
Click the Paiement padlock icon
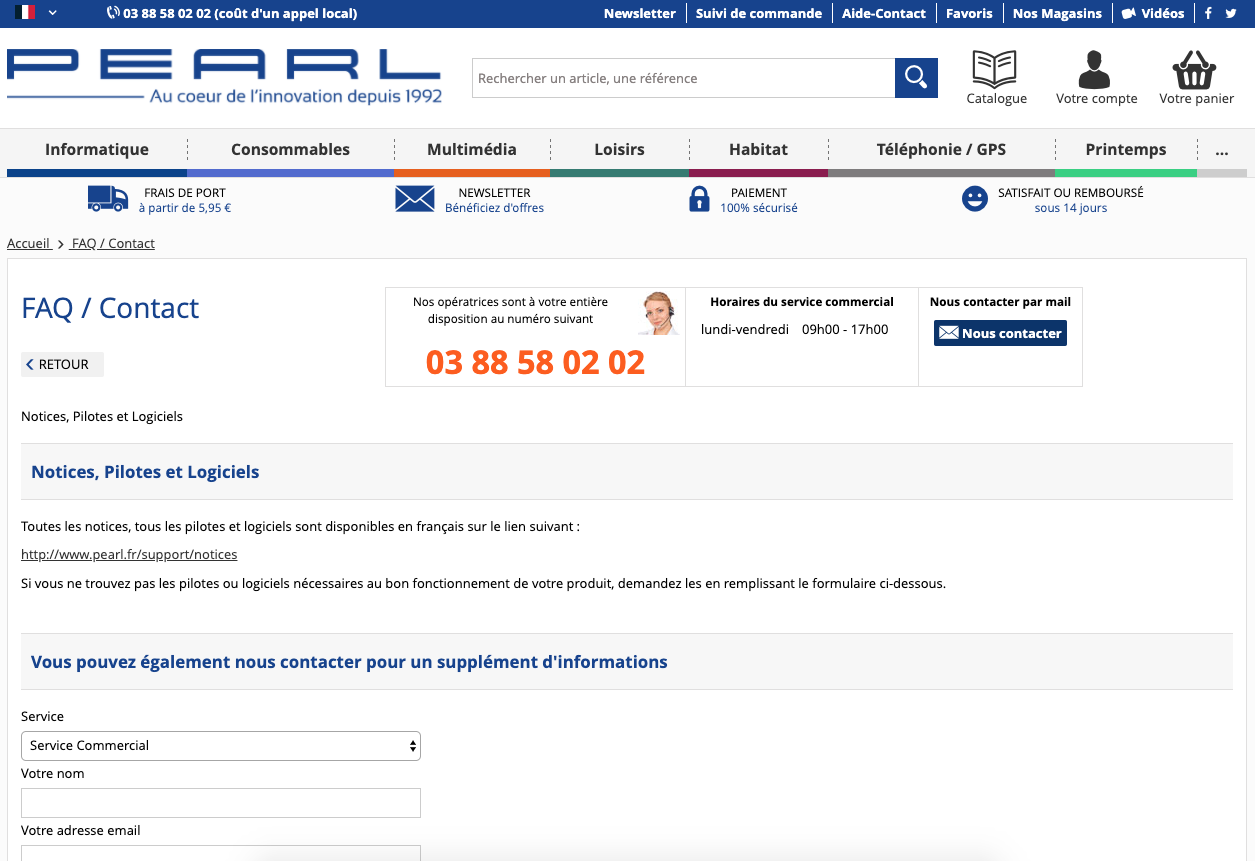pos(699,198)
